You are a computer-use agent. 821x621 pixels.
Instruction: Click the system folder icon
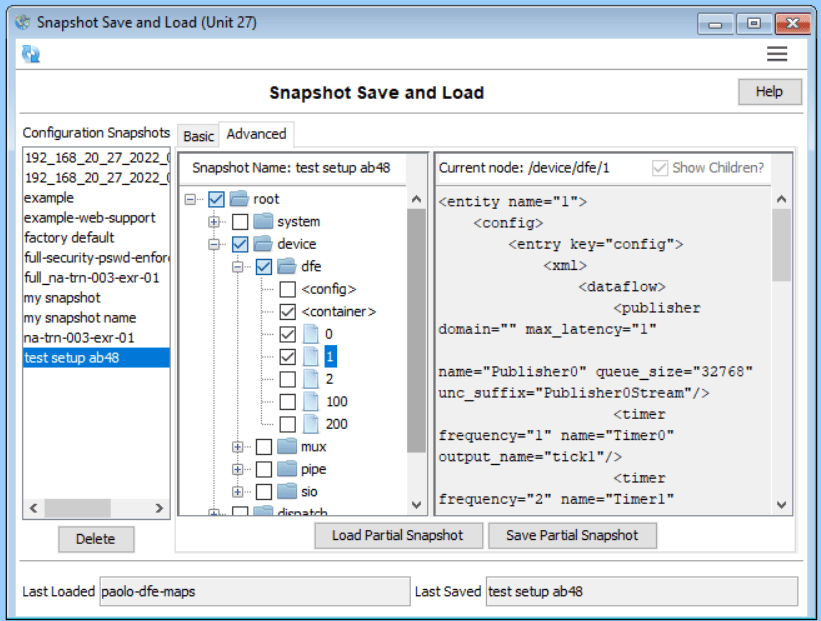click(263, 221)
